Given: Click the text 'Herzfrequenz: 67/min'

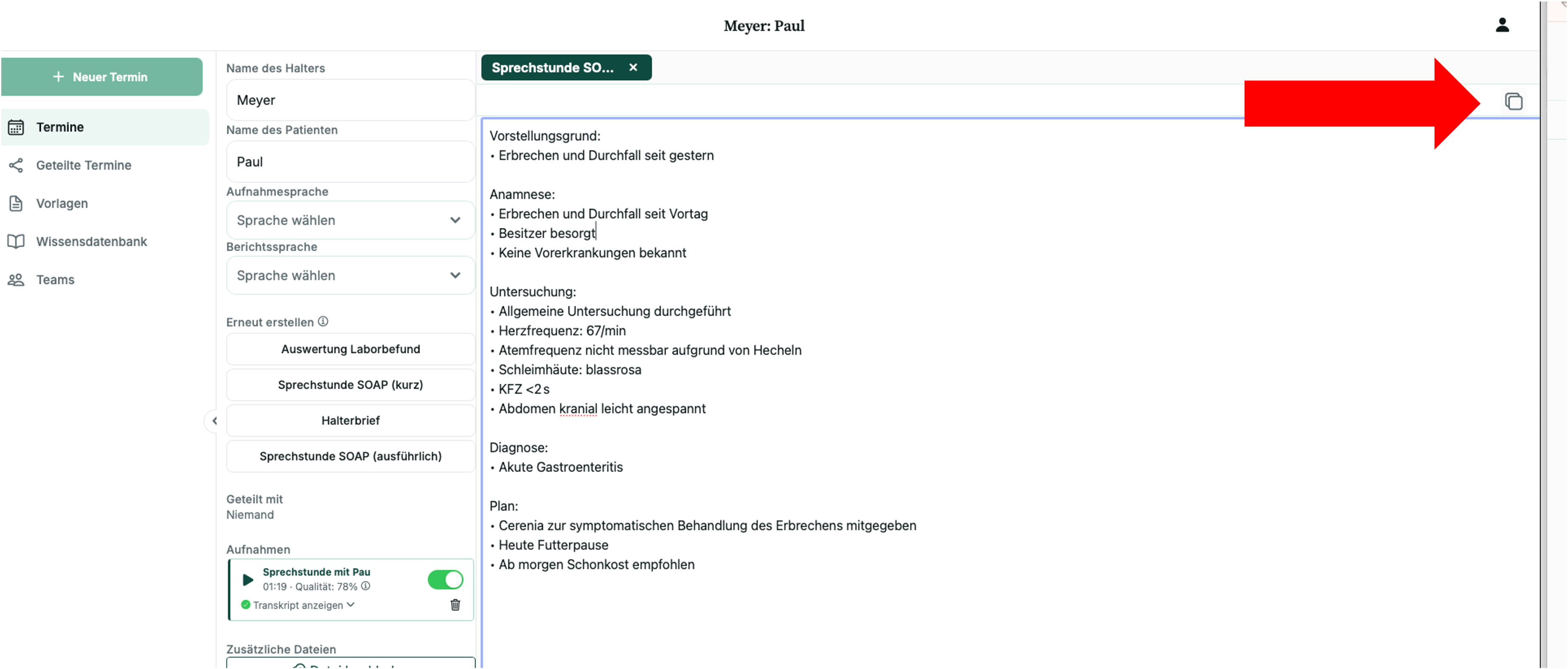Looking at the screenshot, I should click(562, 331).
